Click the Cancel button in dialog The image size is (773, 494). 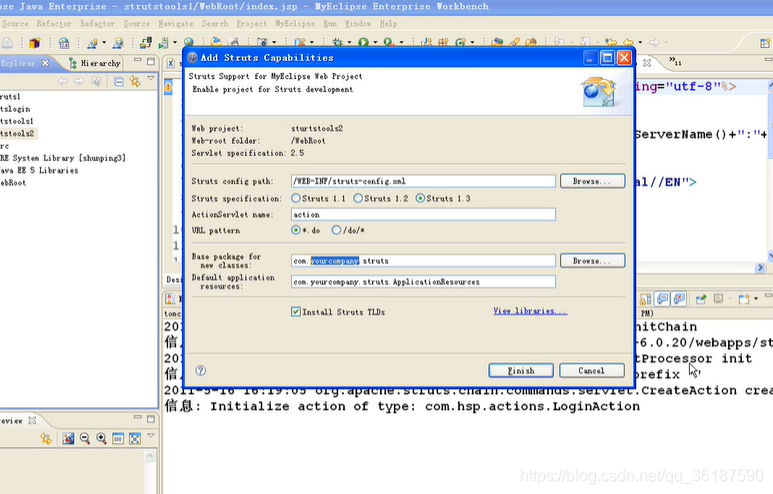[x=592, y=371]
